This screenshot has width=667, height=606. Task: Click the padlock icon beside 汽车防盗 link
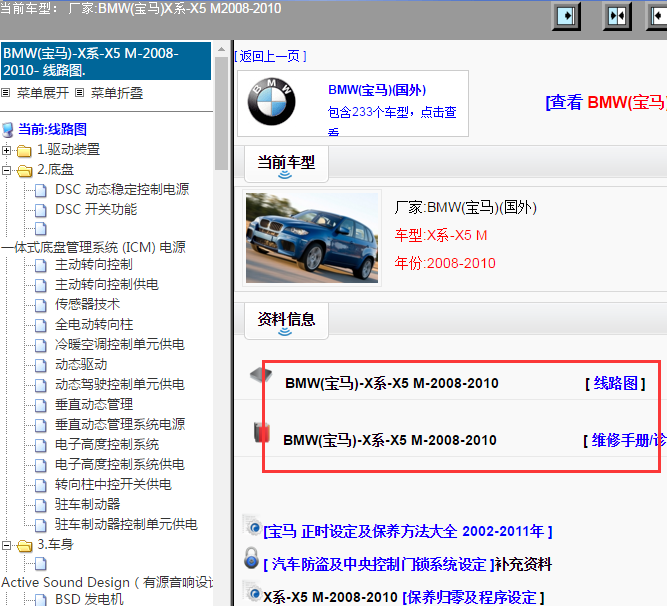[251, 558]
